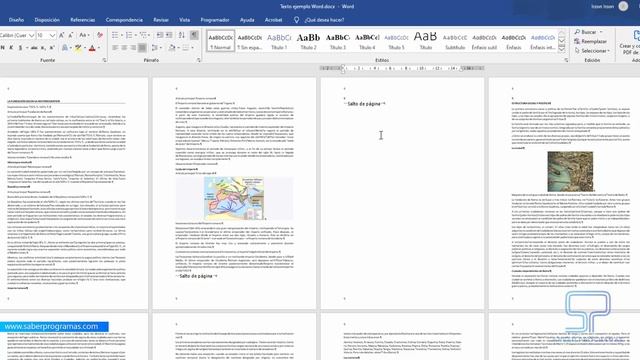The image size is (640, 360).
Task: Expand the styles gallery with the more arrow
Action: [x=562, y=49]
